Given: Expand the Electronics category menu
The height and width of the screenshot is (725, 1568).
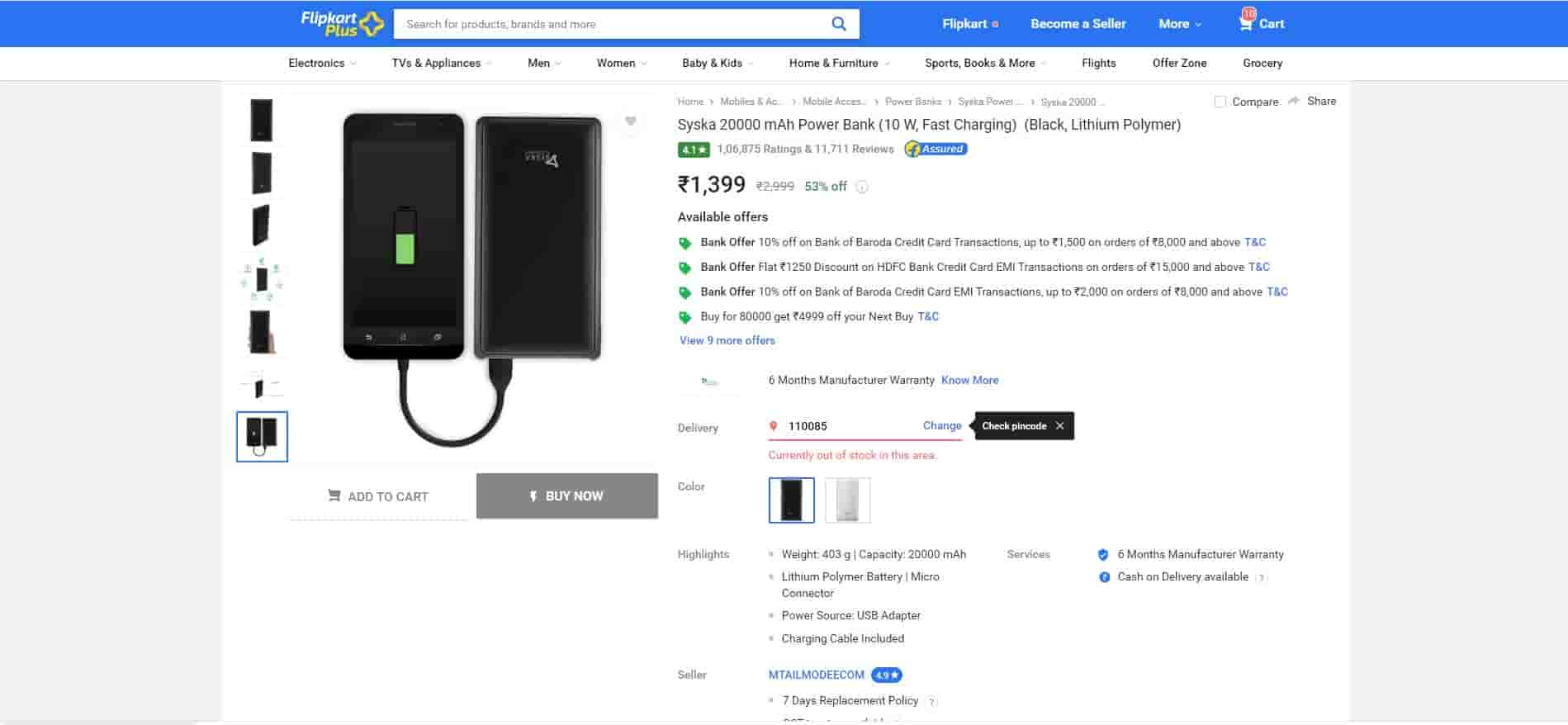Looking at the screenshot, I should pos(322,64).
